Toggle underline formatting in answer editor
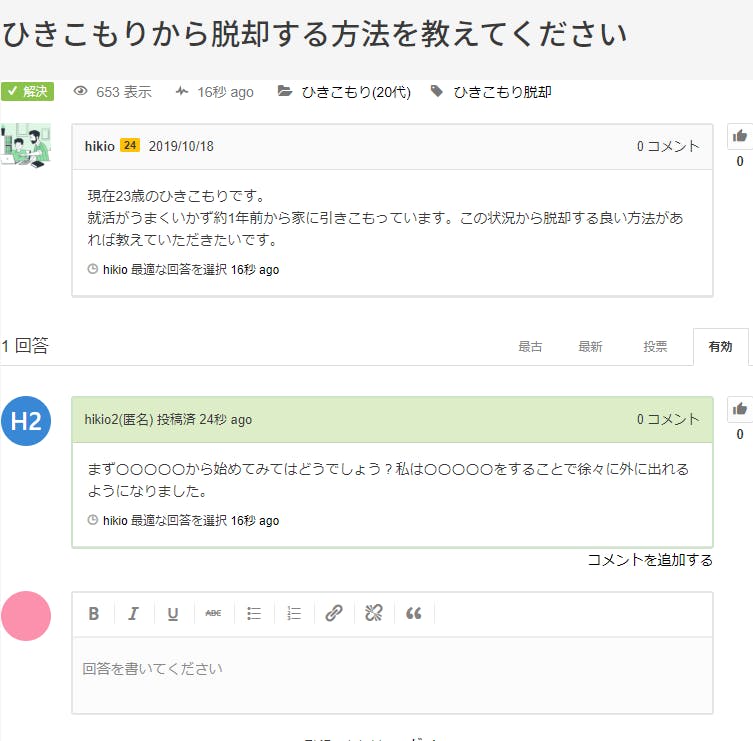 pyautogui.click(x=173, y=613)
